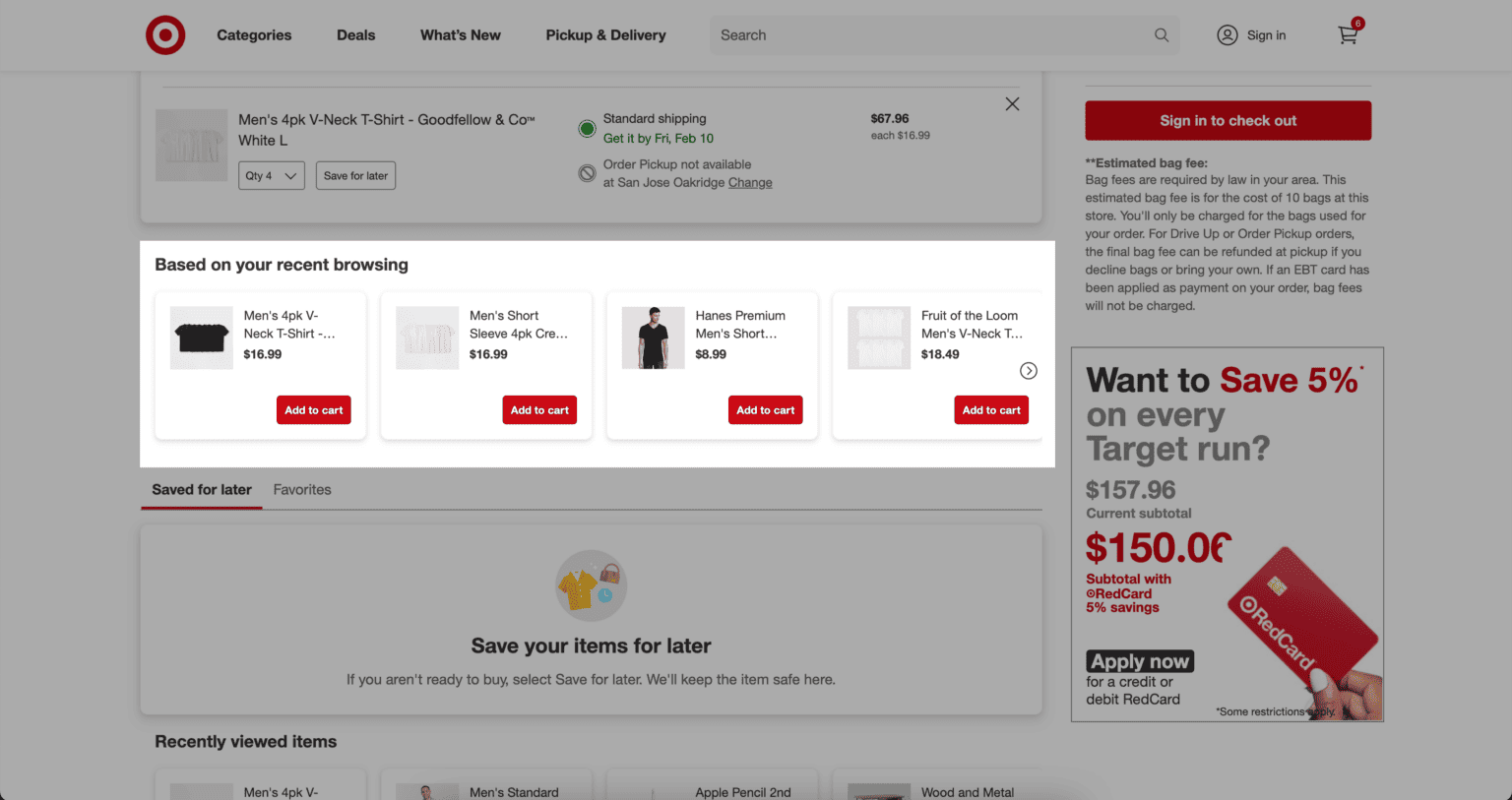Open the Categories menu

pyautogui.click(x=253, y=34)
